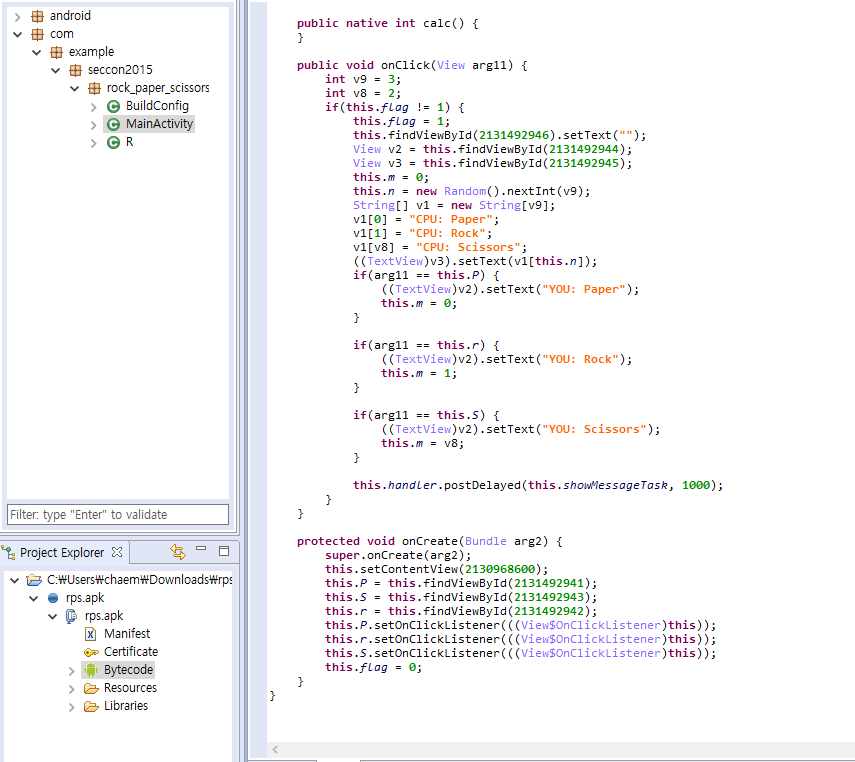855x762 pixels.
Task: Click the rock_paper_scissors package icon
Action: 94,88
